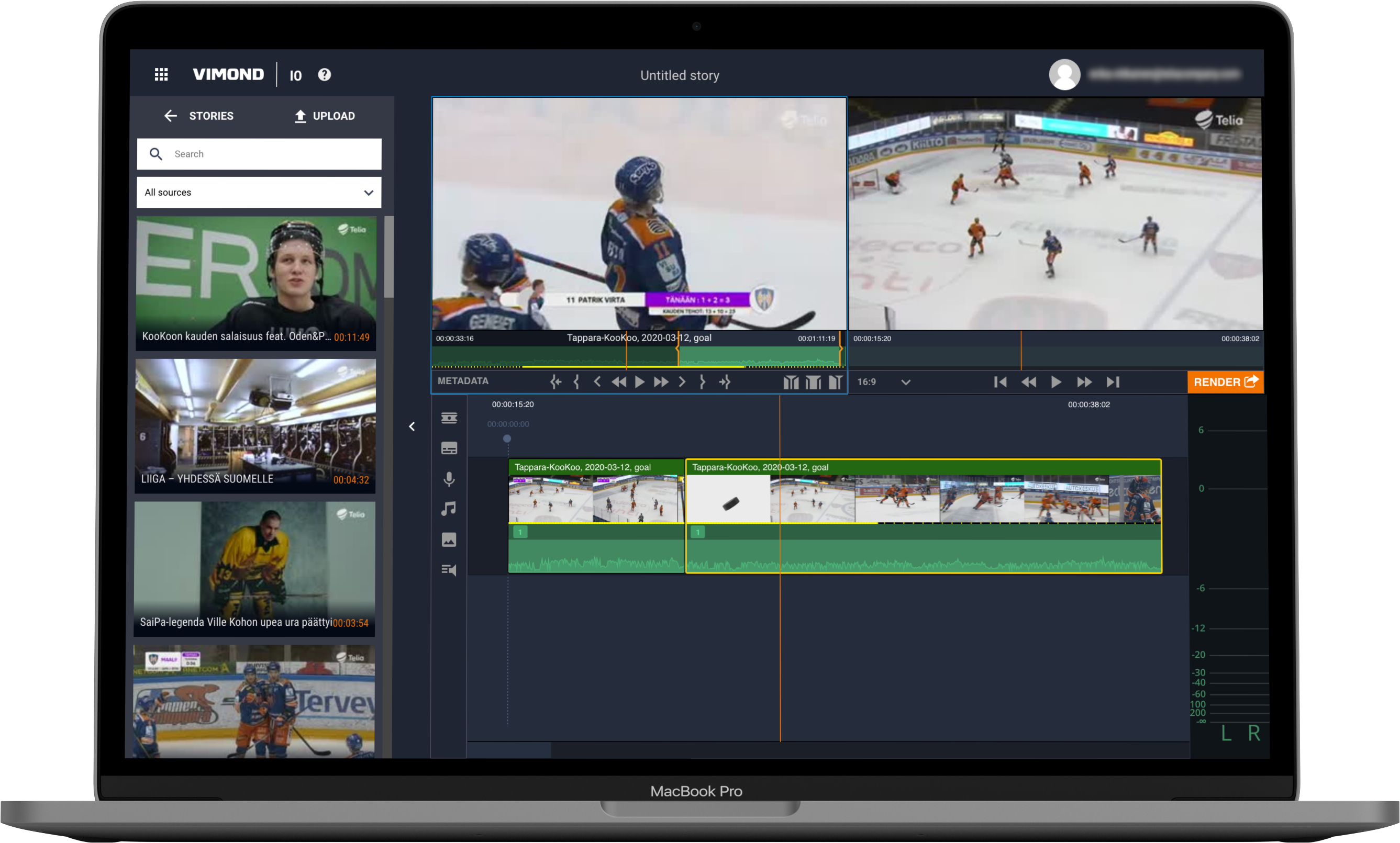This screenshot has width=1400, height=843.
Task: Play the source clip
Action: (640, 383)
